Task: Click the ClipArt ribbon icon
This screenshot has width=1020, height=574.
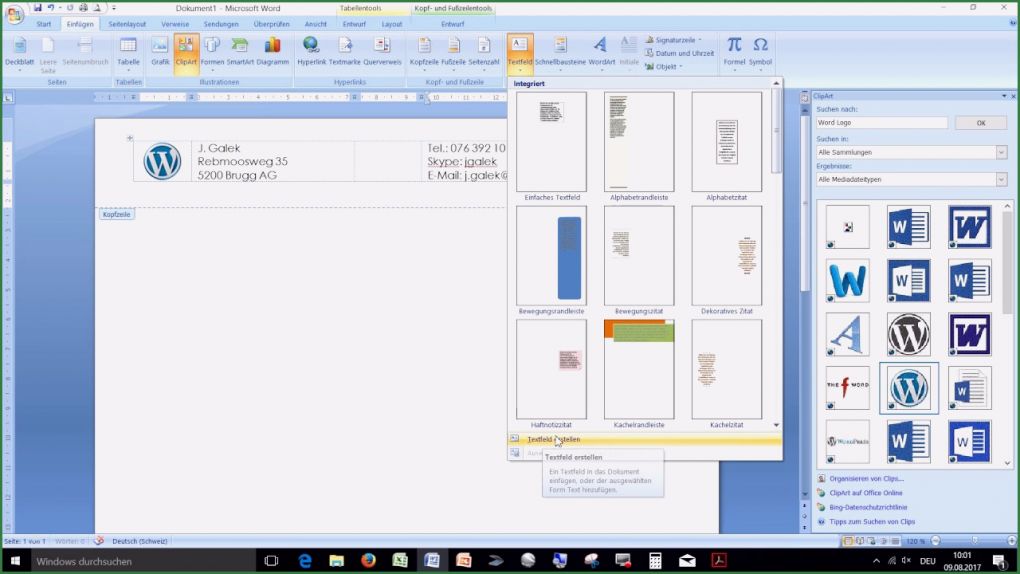Action: [x=186, y=50]
